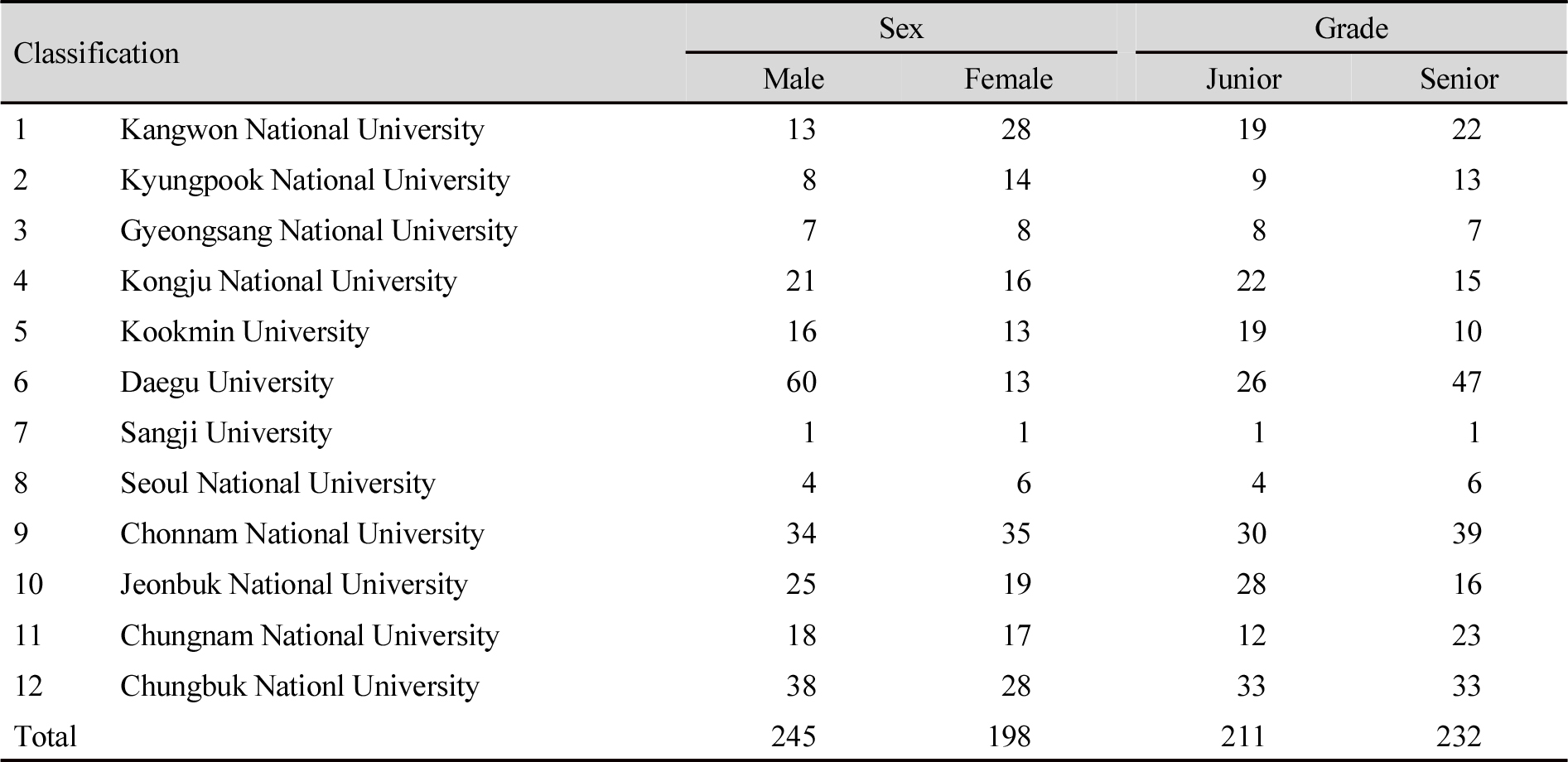Click the Classification column header

[x=96, y=54]
